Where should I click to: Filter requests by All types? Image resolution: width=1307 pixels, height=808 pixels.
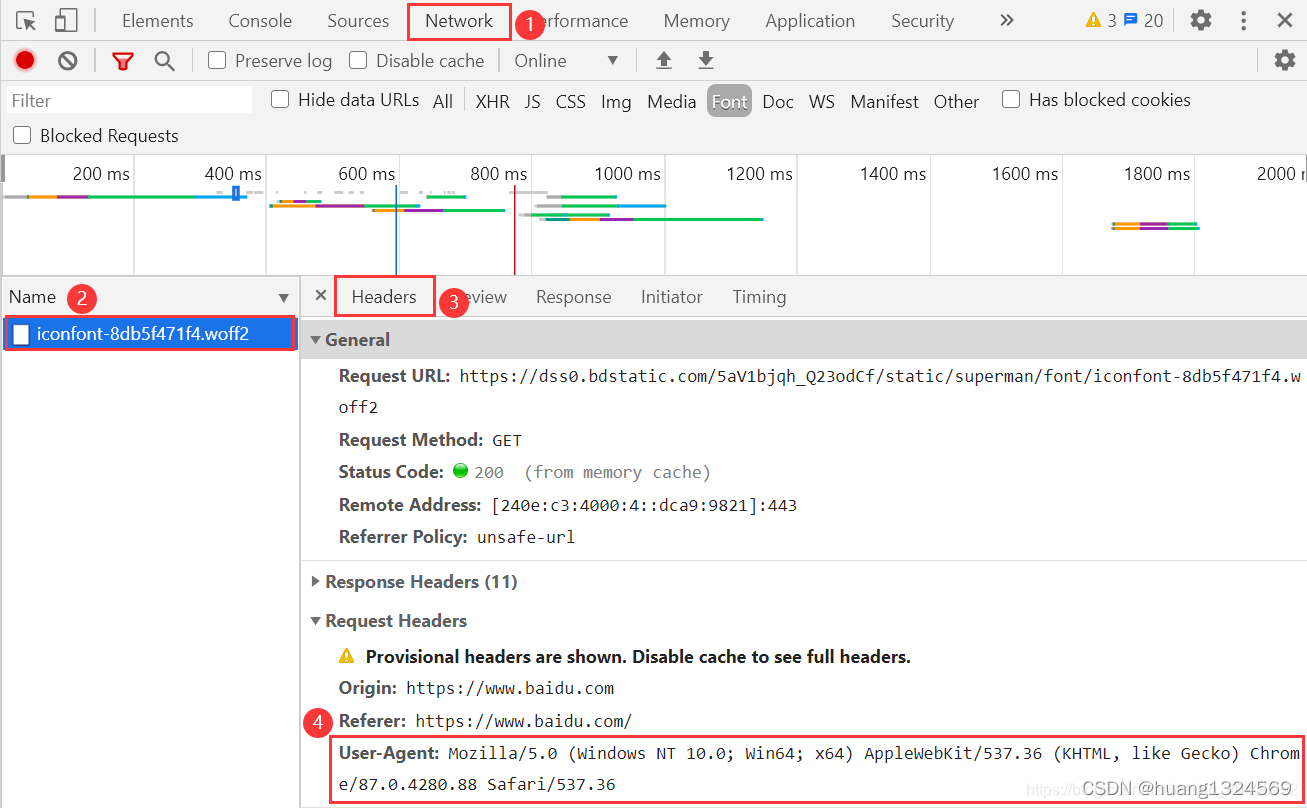click(443, 101)
